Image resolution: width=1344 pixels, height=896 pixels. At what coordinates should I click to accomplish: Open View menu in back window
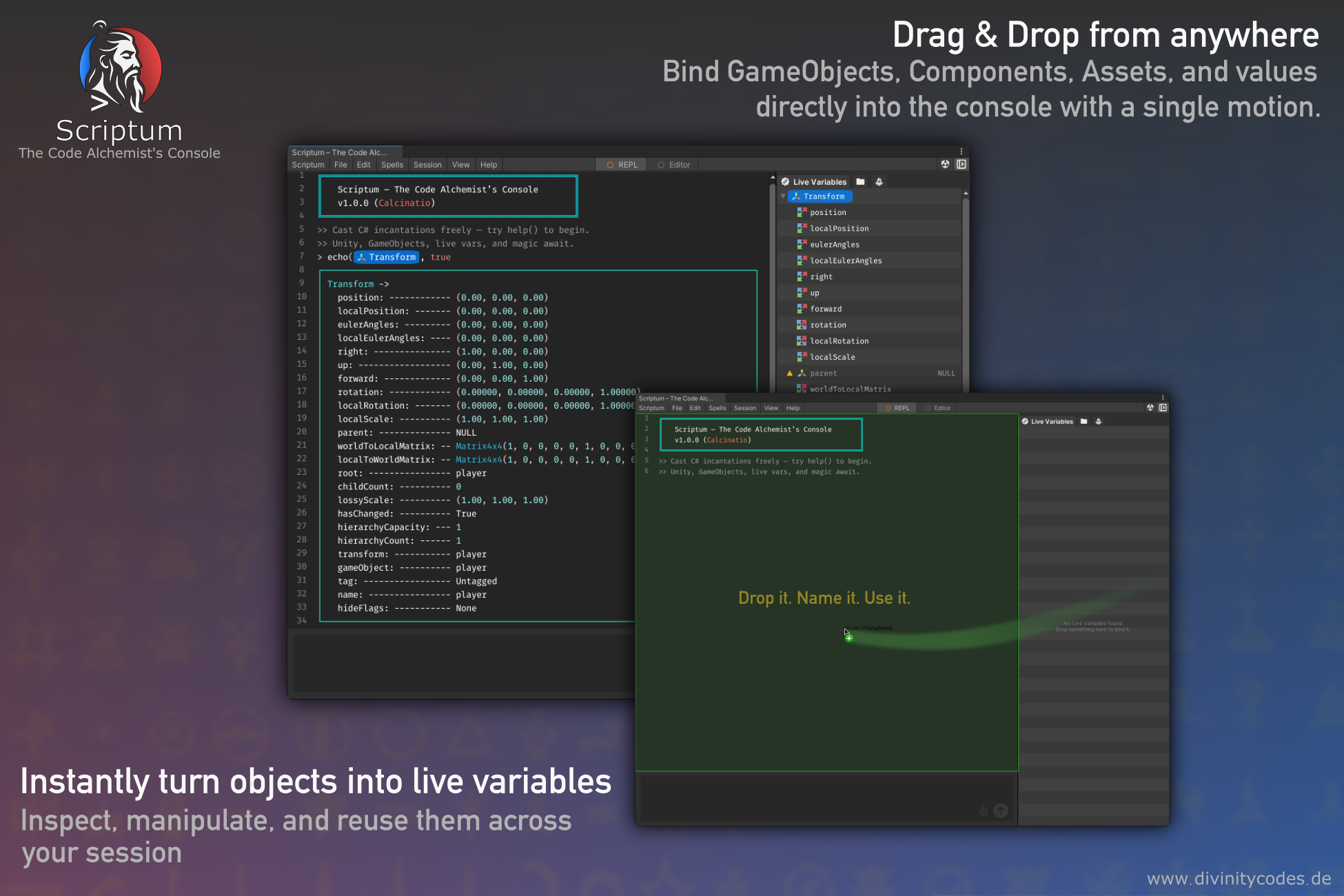[460, 165]
